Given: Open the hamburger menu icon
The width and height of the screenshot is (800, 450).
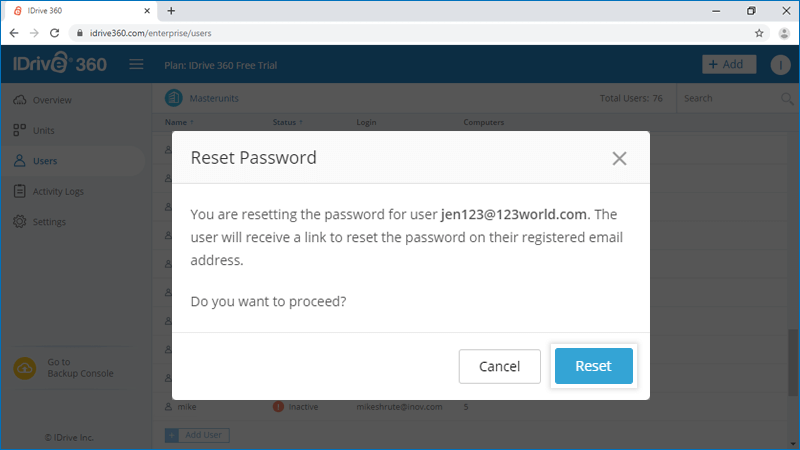Looking at the screenshot, I should 136,64.
